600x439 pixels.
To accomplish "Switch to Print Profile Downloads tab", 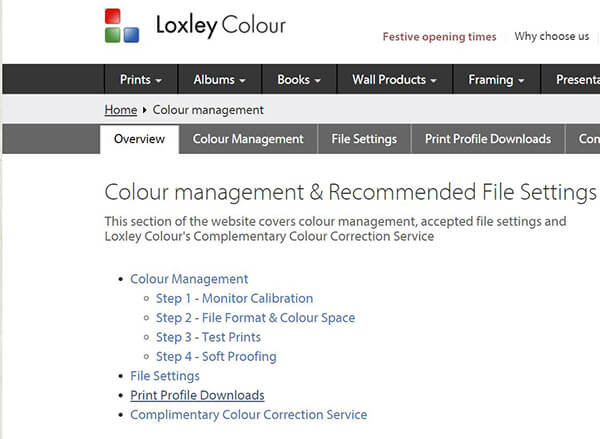I will (488, 139).
